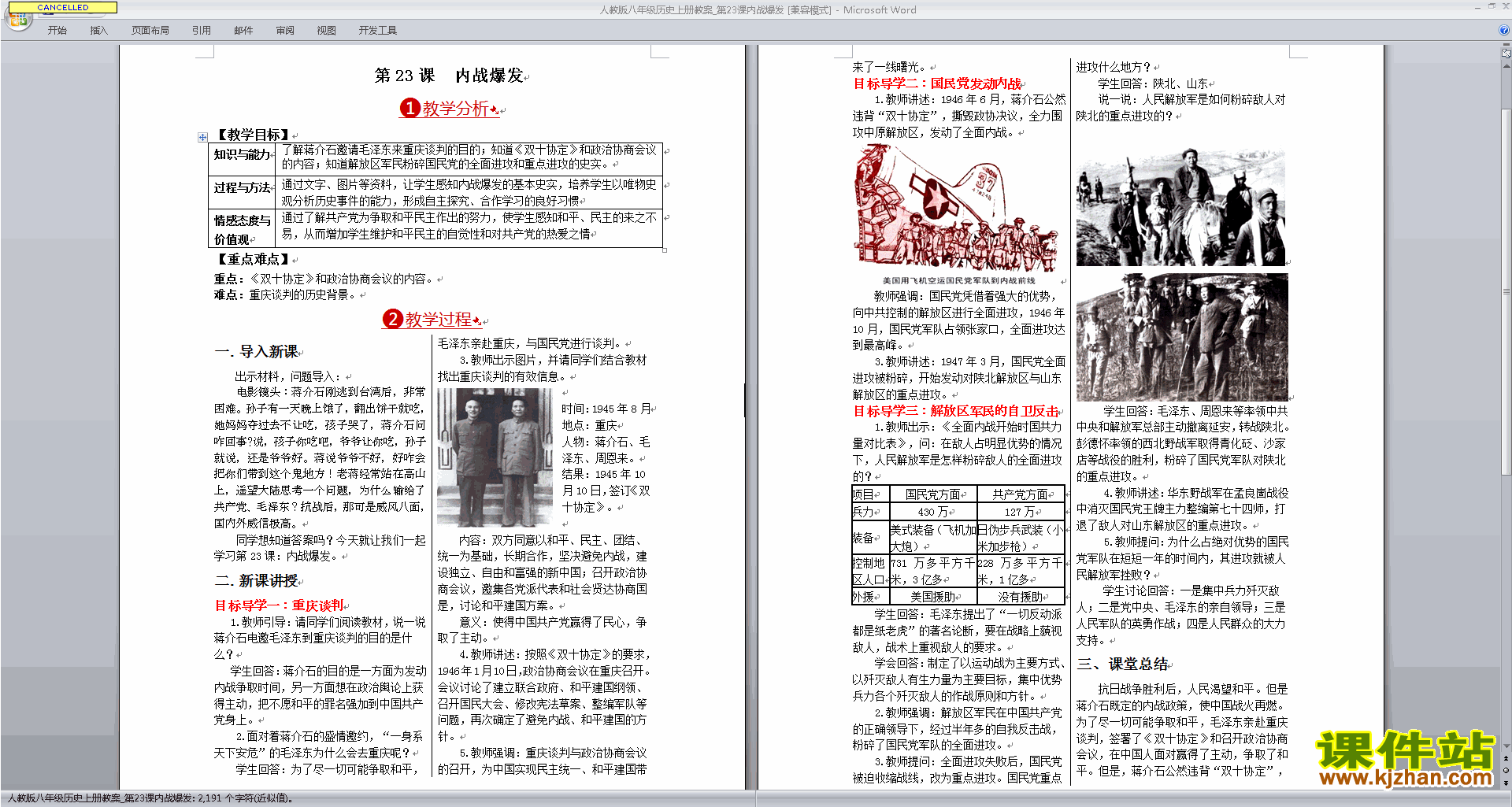Click the line 时间: 1945年8月

pyautogui.click(x=606, y=409)
